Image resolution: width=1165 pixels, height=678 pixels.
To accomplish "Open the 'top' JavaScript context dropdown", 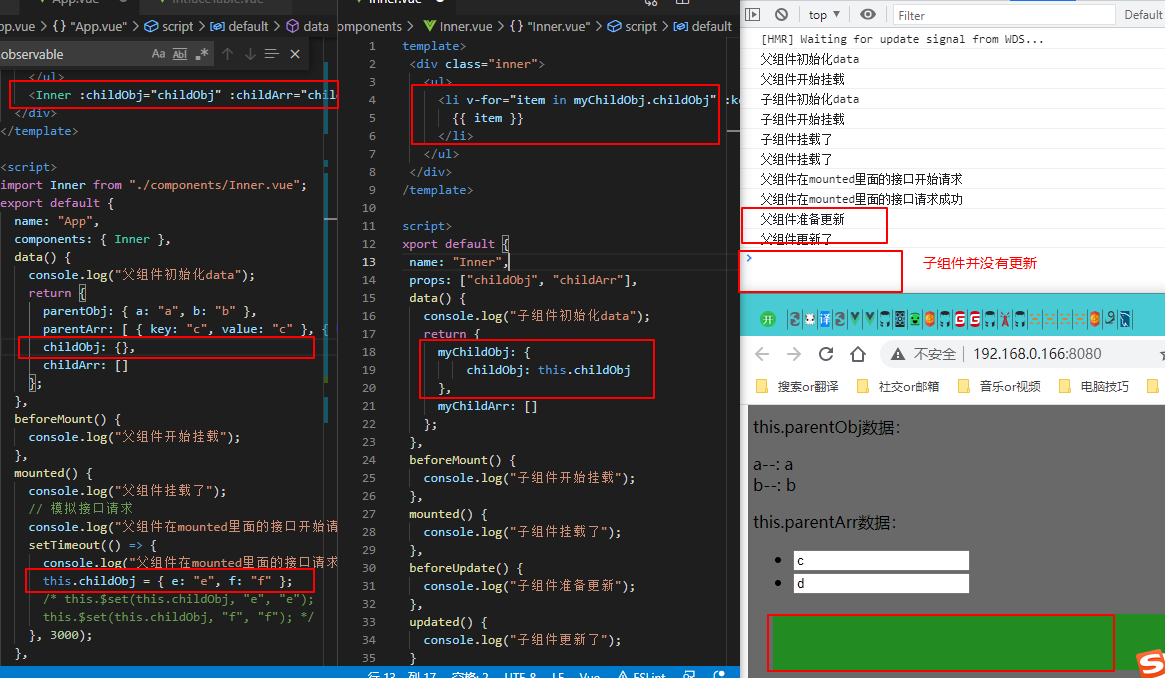I will tap(824, 15).
